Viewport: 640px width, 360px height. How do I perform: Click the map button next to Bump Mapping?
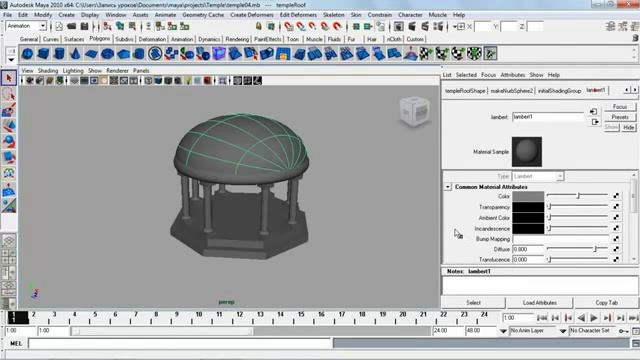click(x=616, y=239)
